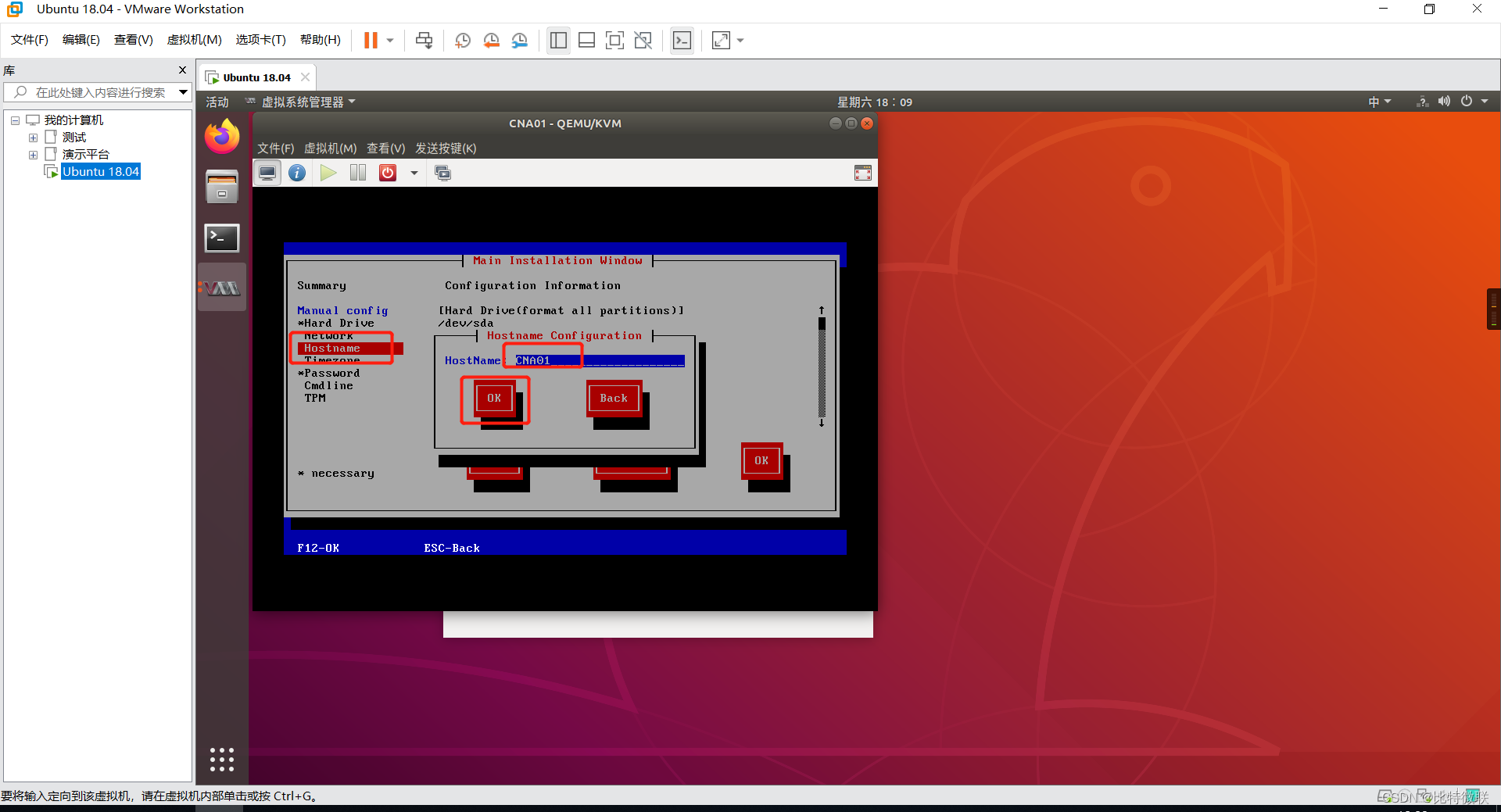Toggle the thumbnail bar view
Image resolution: width=1501 pixels, height=812 pixels.
pos(586,40)
